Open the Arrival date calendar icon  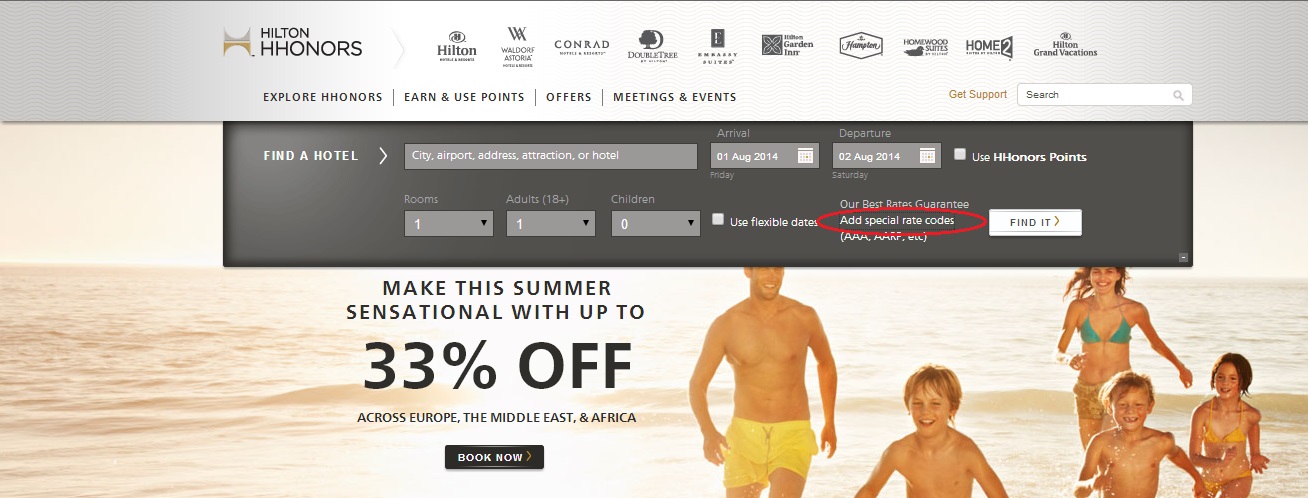coord(805,155)
